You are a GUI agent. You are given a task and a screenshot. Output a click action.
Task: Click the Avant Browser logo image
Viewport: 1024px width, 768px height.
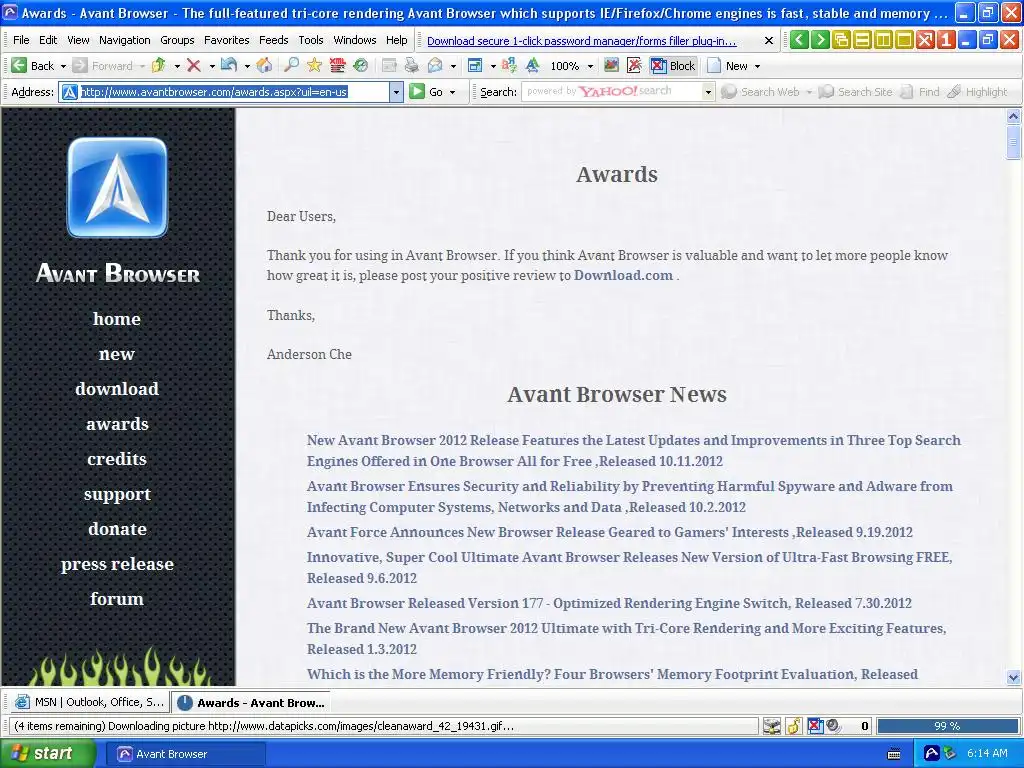(118, 187)
